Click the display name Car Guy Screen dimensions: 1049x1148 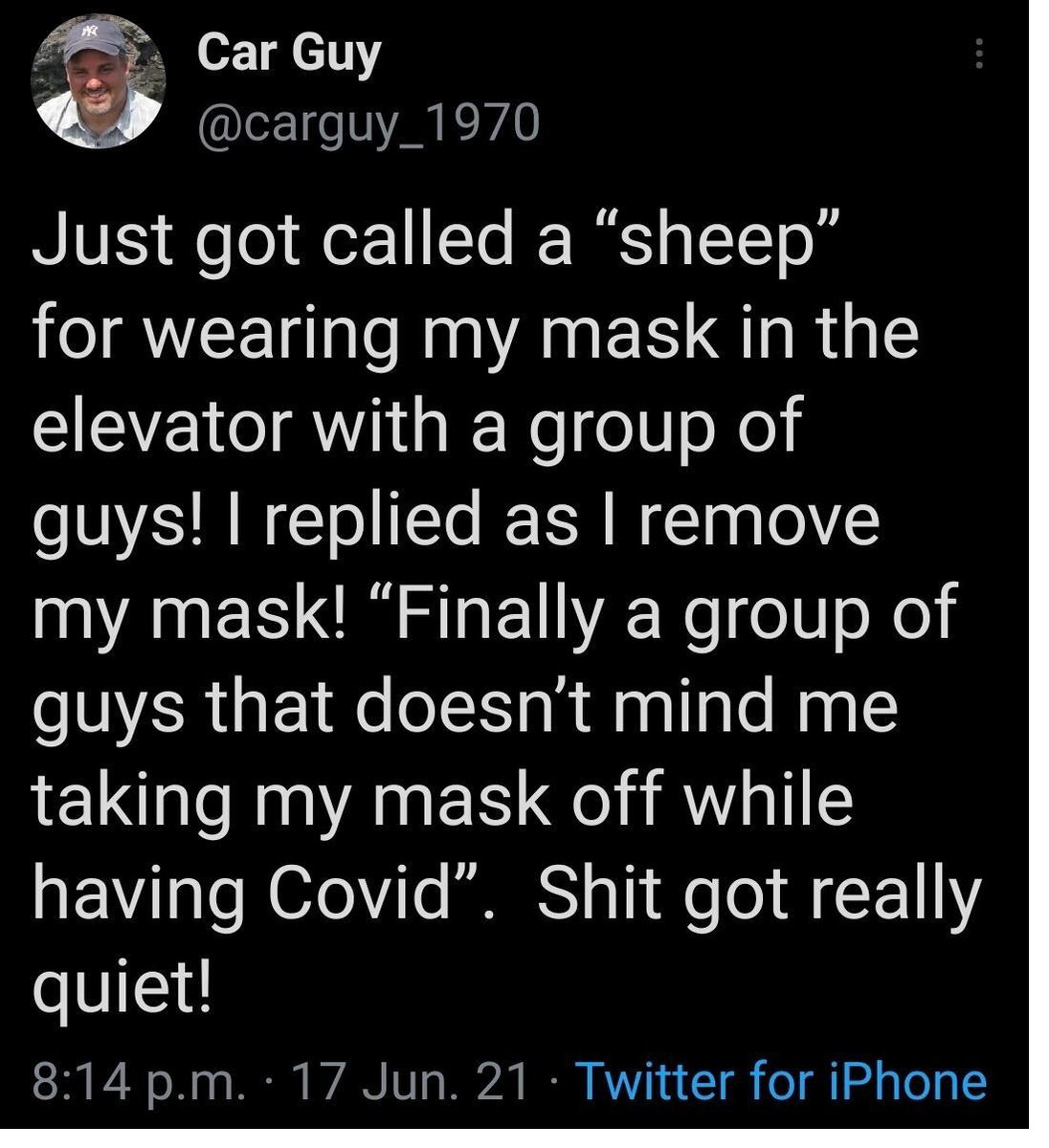[289, 54]
